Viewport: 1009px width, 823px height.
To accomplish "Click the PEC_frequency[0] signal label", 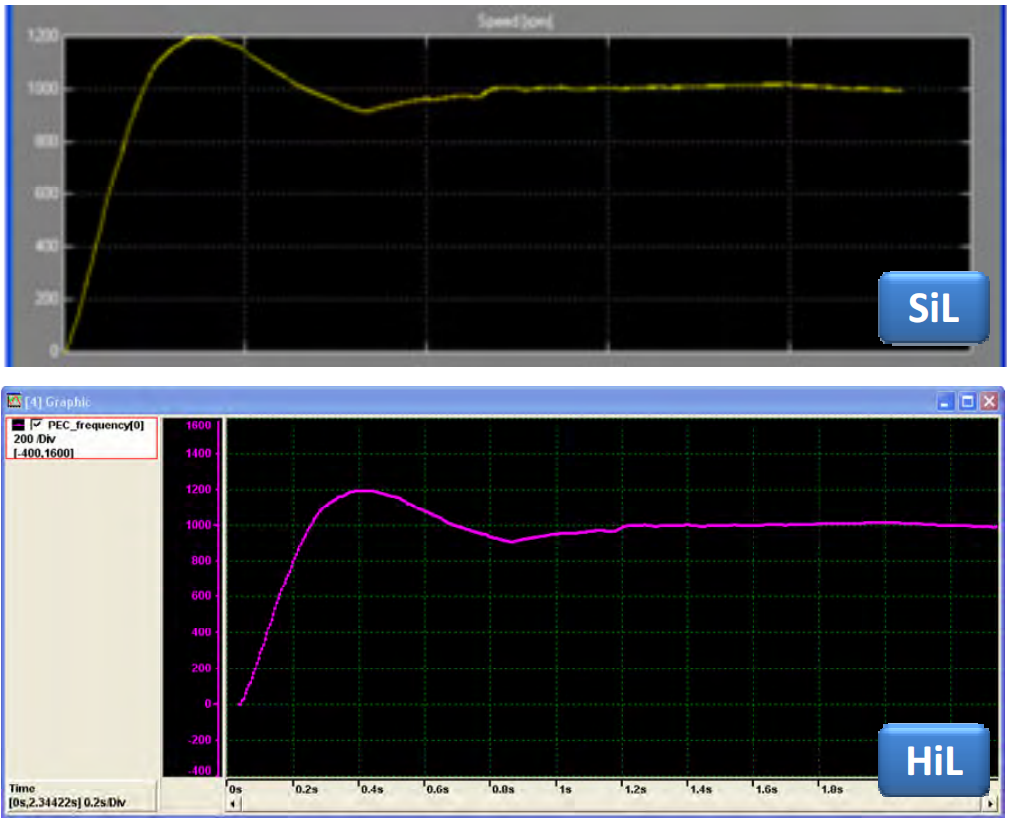I will click(96, 425).
